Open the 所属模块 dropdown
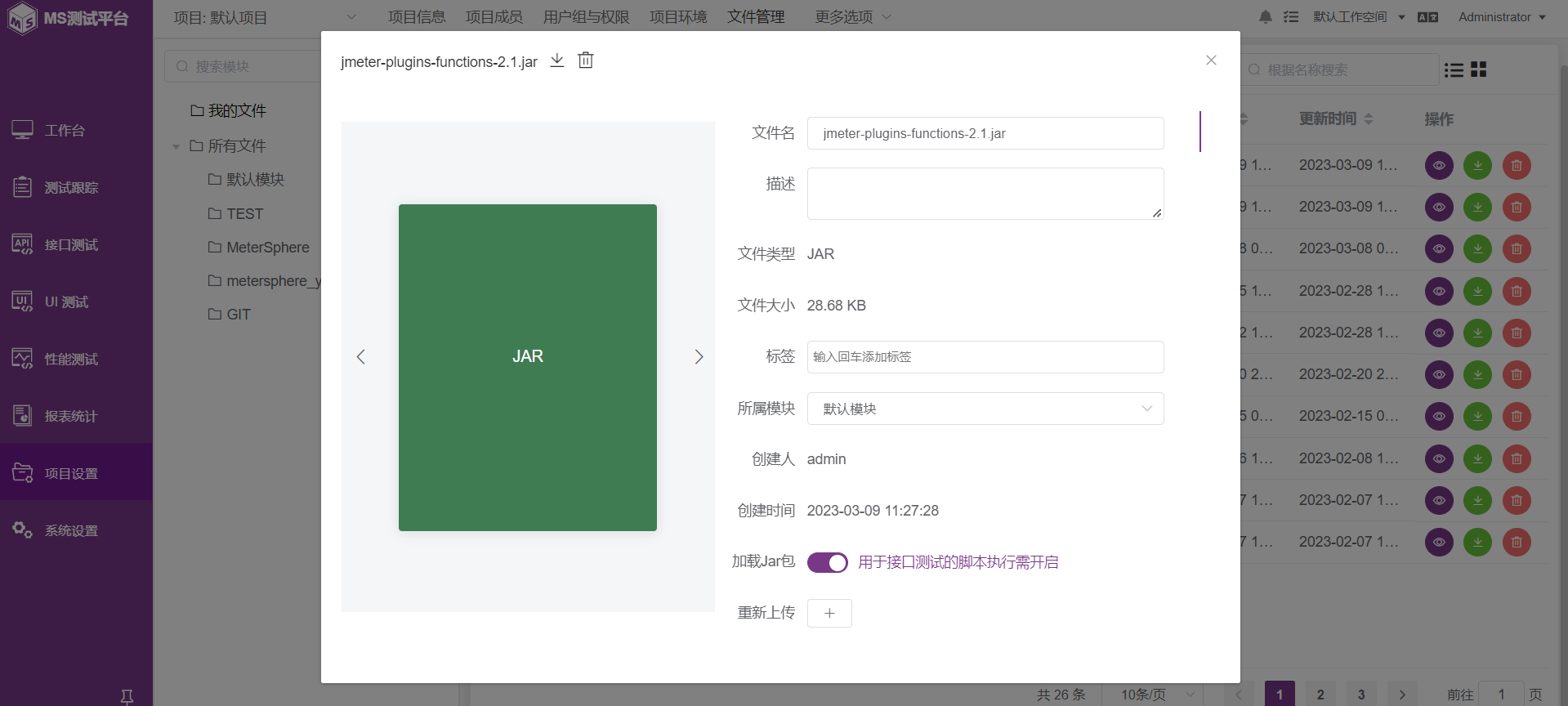The height and width of the screenshot is (706, 1568). point(985,409)
